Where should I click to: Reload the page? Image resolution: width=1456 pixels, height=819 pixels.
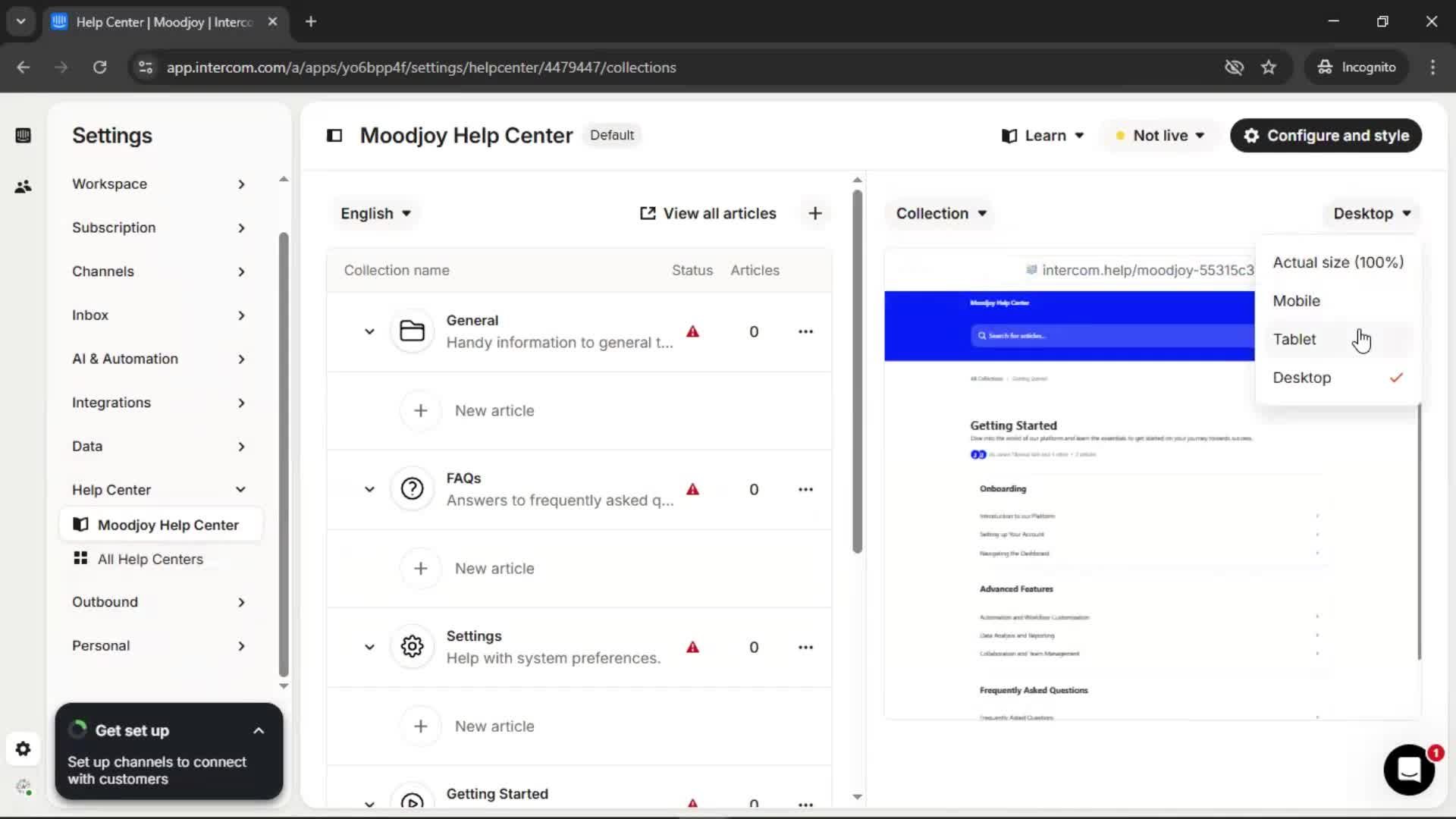click(x=99, y=67)
